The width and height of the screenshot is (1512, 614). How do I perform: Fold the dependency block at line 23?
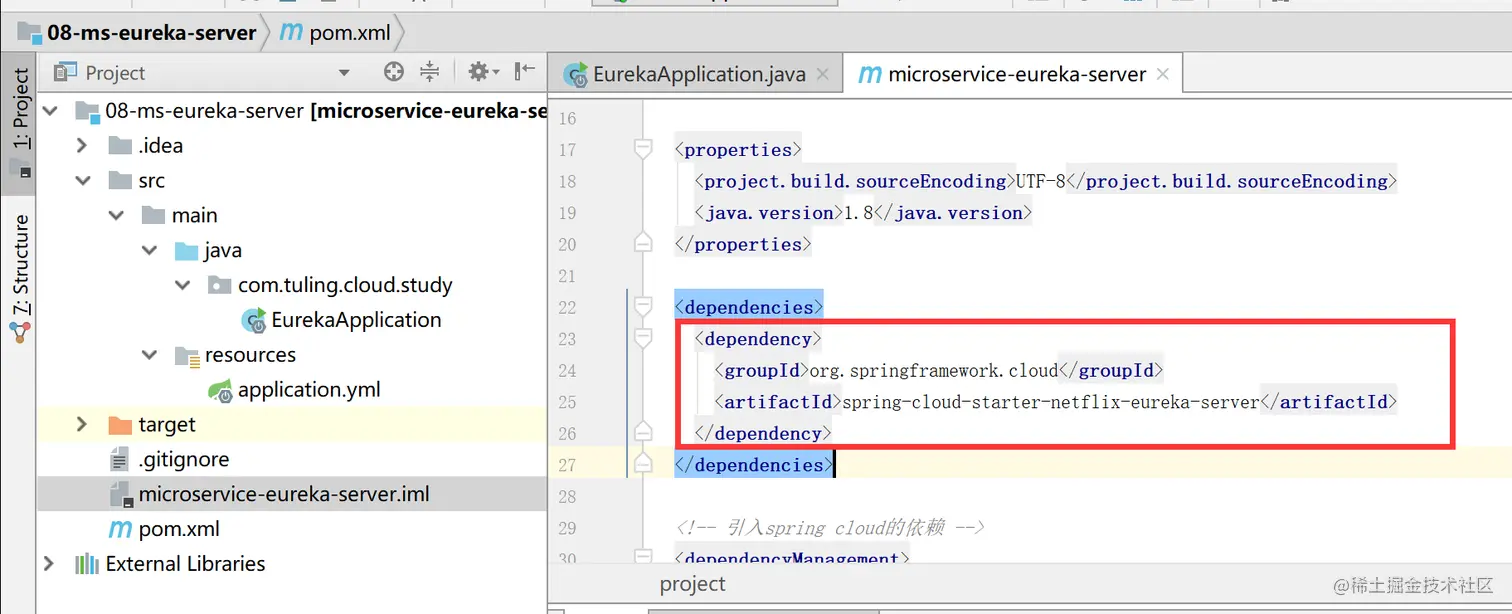tap(644, 338)
